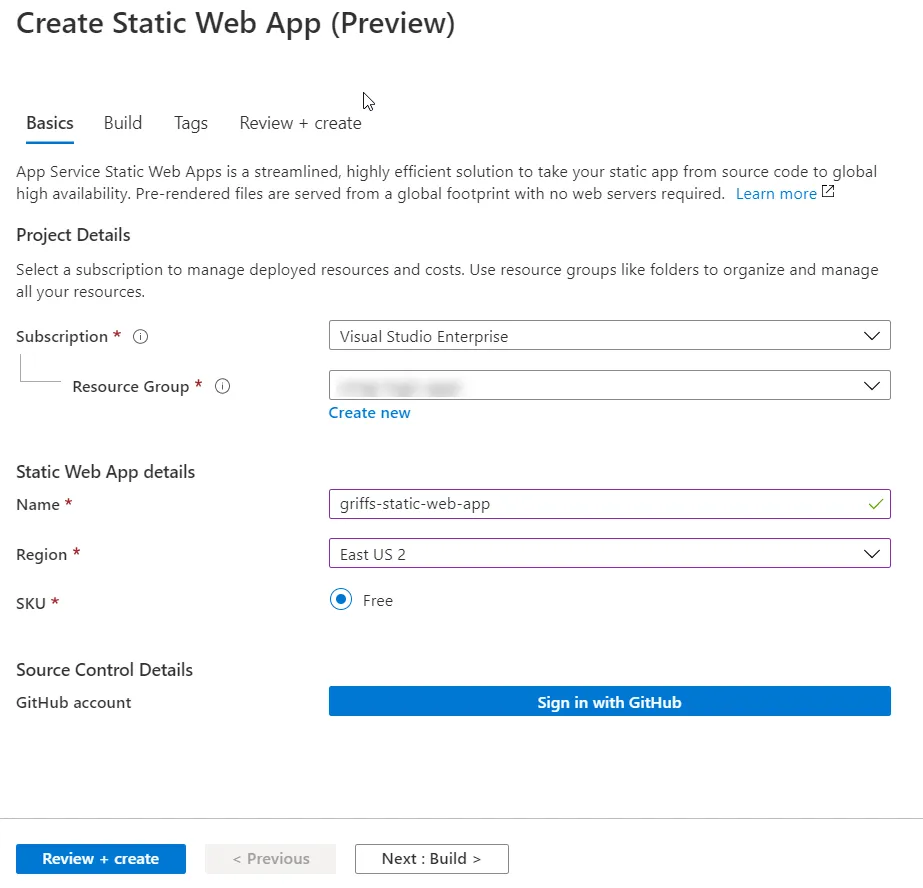The width and height of the screenshot is (923, 888).
Task: Switch to the Build tab
Action: (123, 123)
